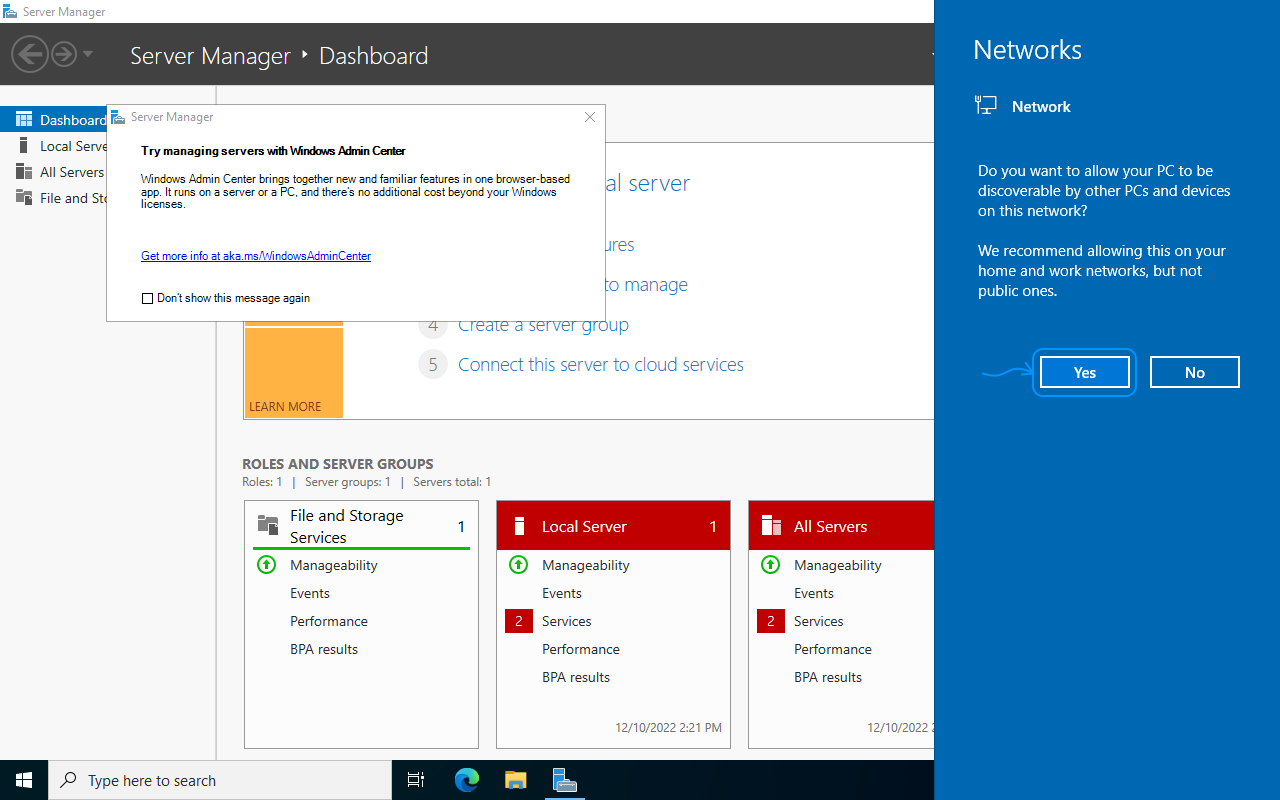
Task: Click Connect this server to cloud services
Action: click(x=601, y=365)
